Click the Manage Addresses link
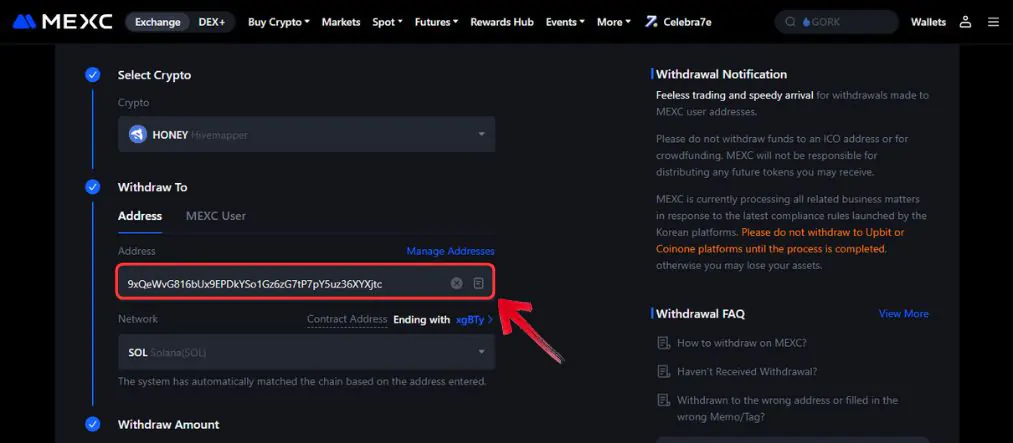1013x443 pixels. click(x=450, y=251)
